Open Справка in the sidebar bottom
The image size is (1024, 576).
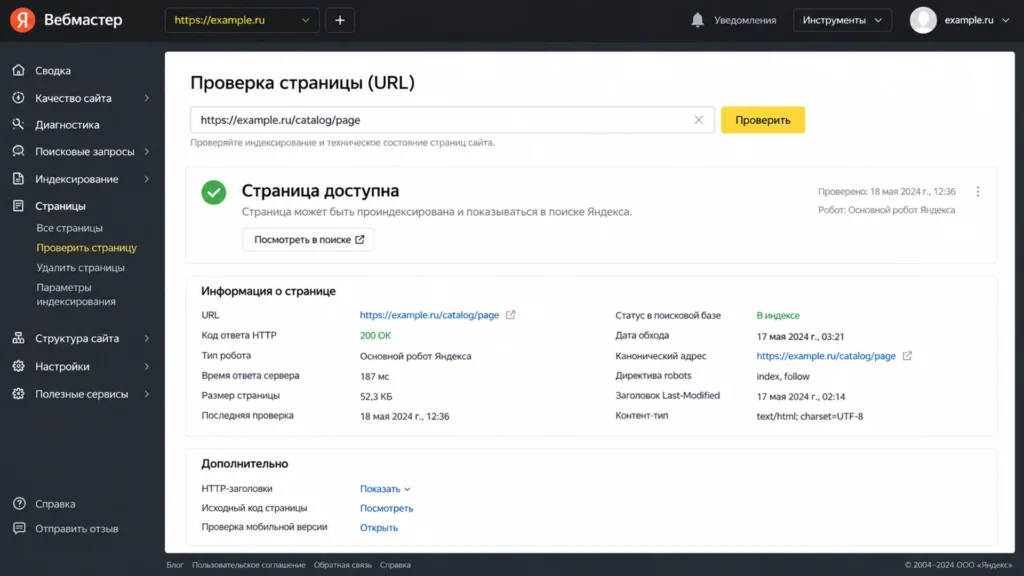pyautogui.click(x=56, y=504)
